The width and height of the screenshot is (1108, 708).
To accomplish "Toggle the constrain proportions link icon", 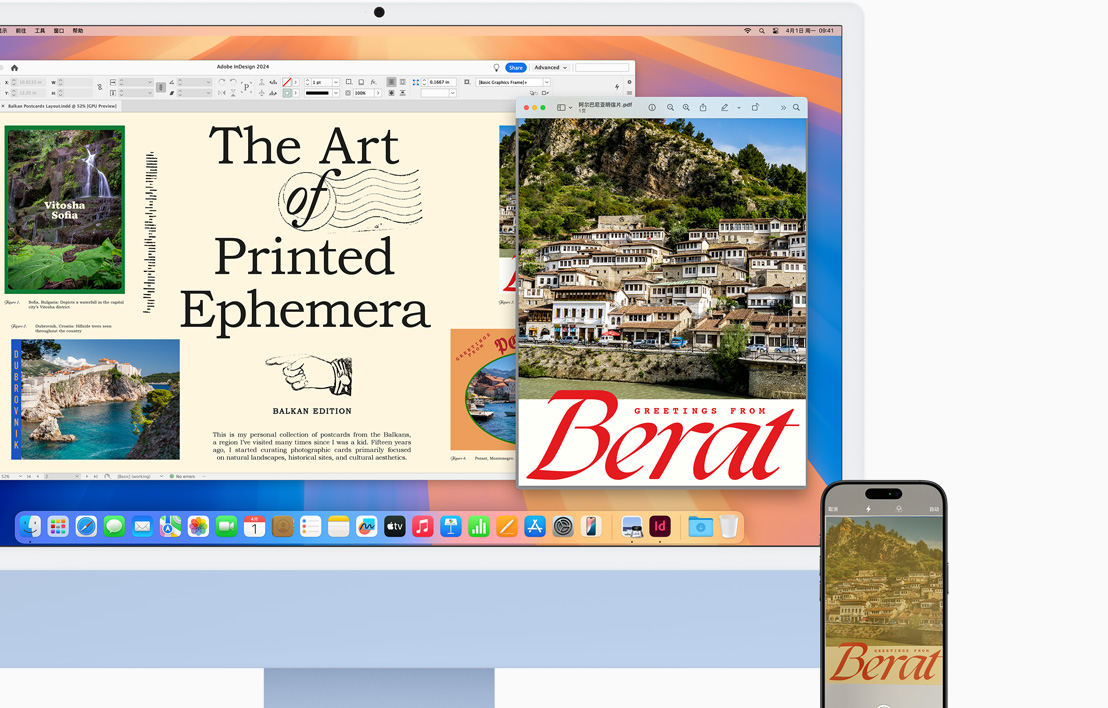I will [100, 88].
